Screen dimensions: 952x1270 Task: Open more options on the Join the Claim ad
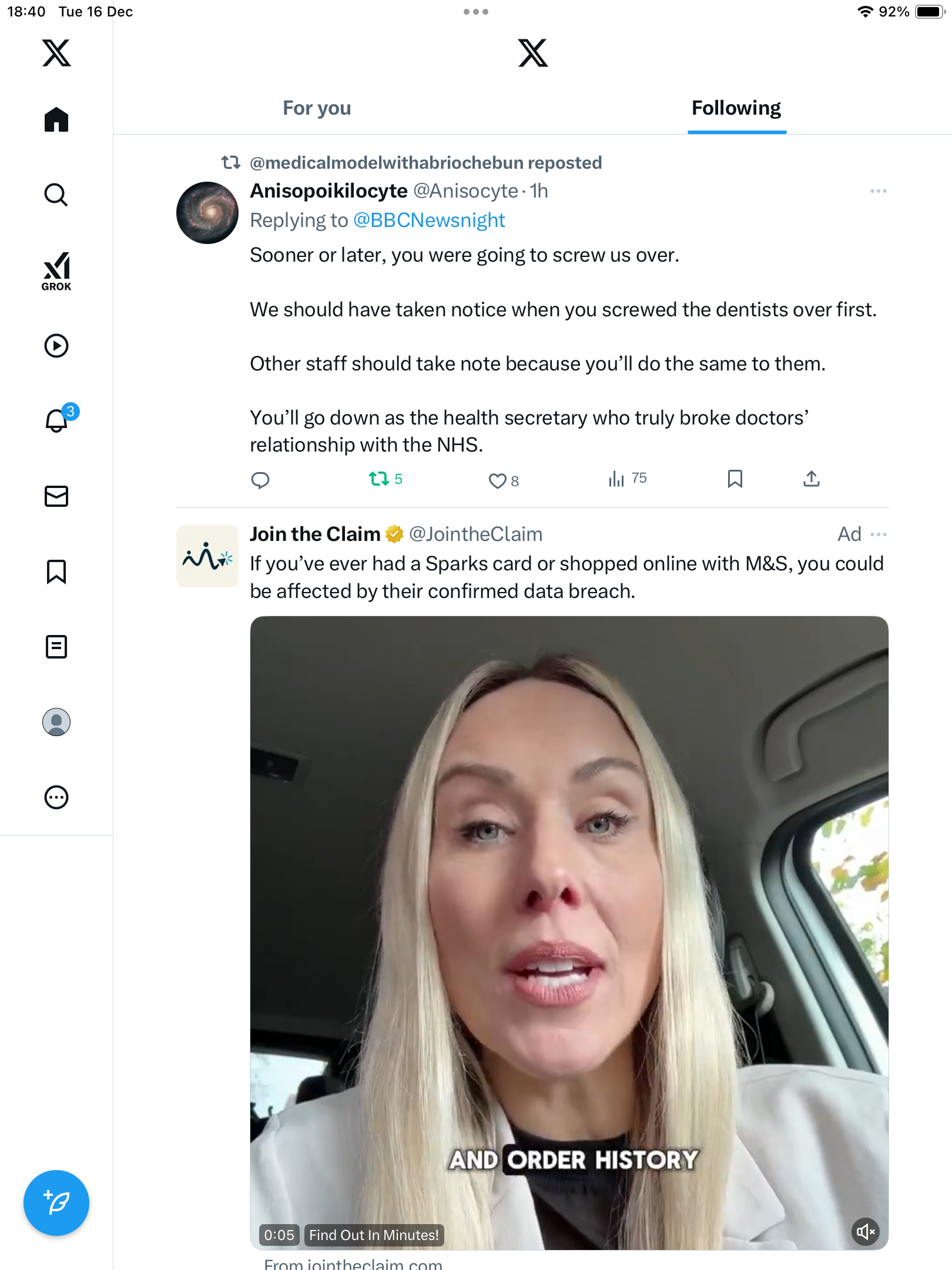(878, 534)
